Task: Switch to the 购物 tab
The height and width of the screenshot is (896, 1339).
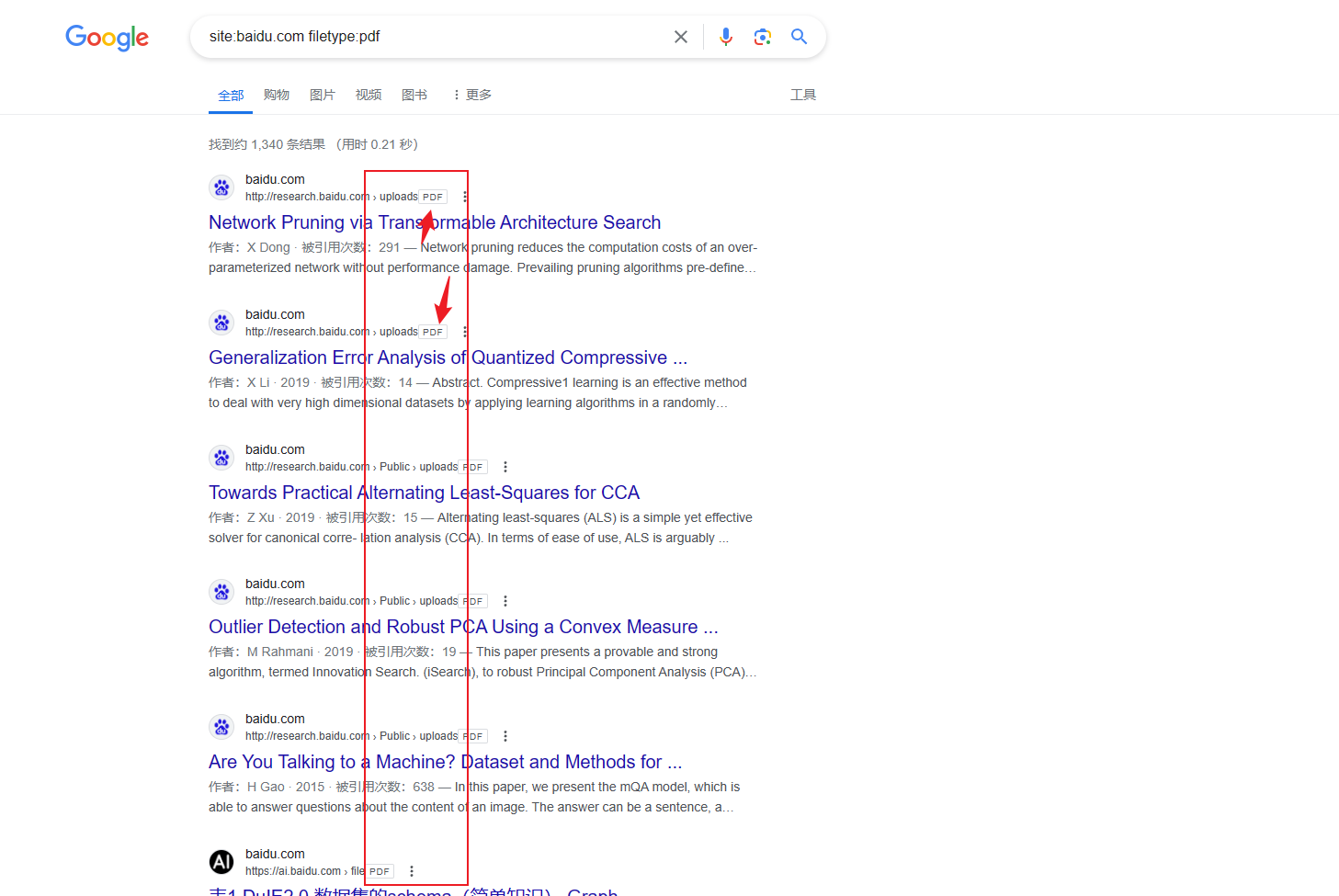Action: coord(277,95)
